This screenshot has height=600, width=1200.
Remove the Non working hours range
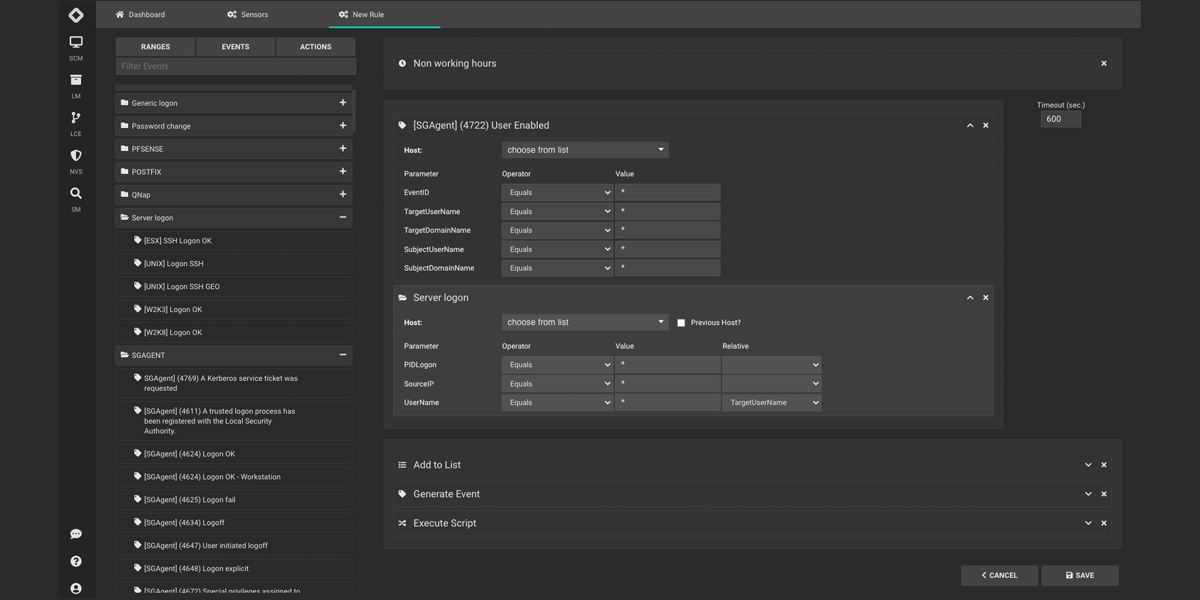coord(1104,64)
